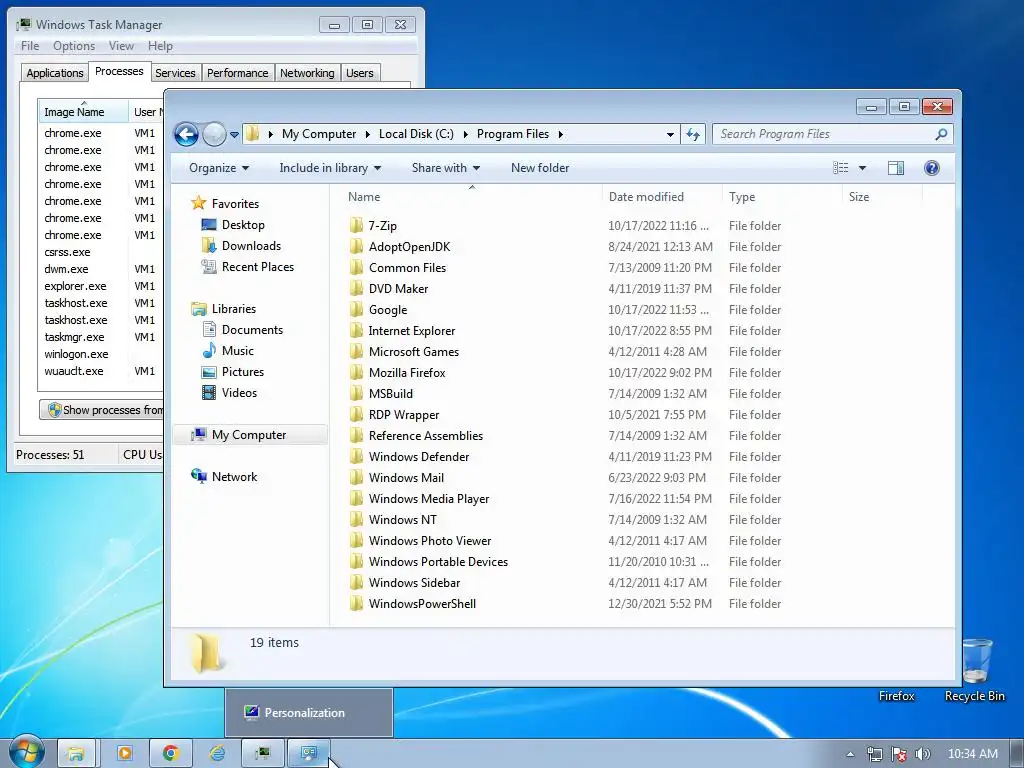This screenshot has height=768, width=1024.
Task: Expand arrow after Program Files breadcrumb
Action: click(560, 135)
